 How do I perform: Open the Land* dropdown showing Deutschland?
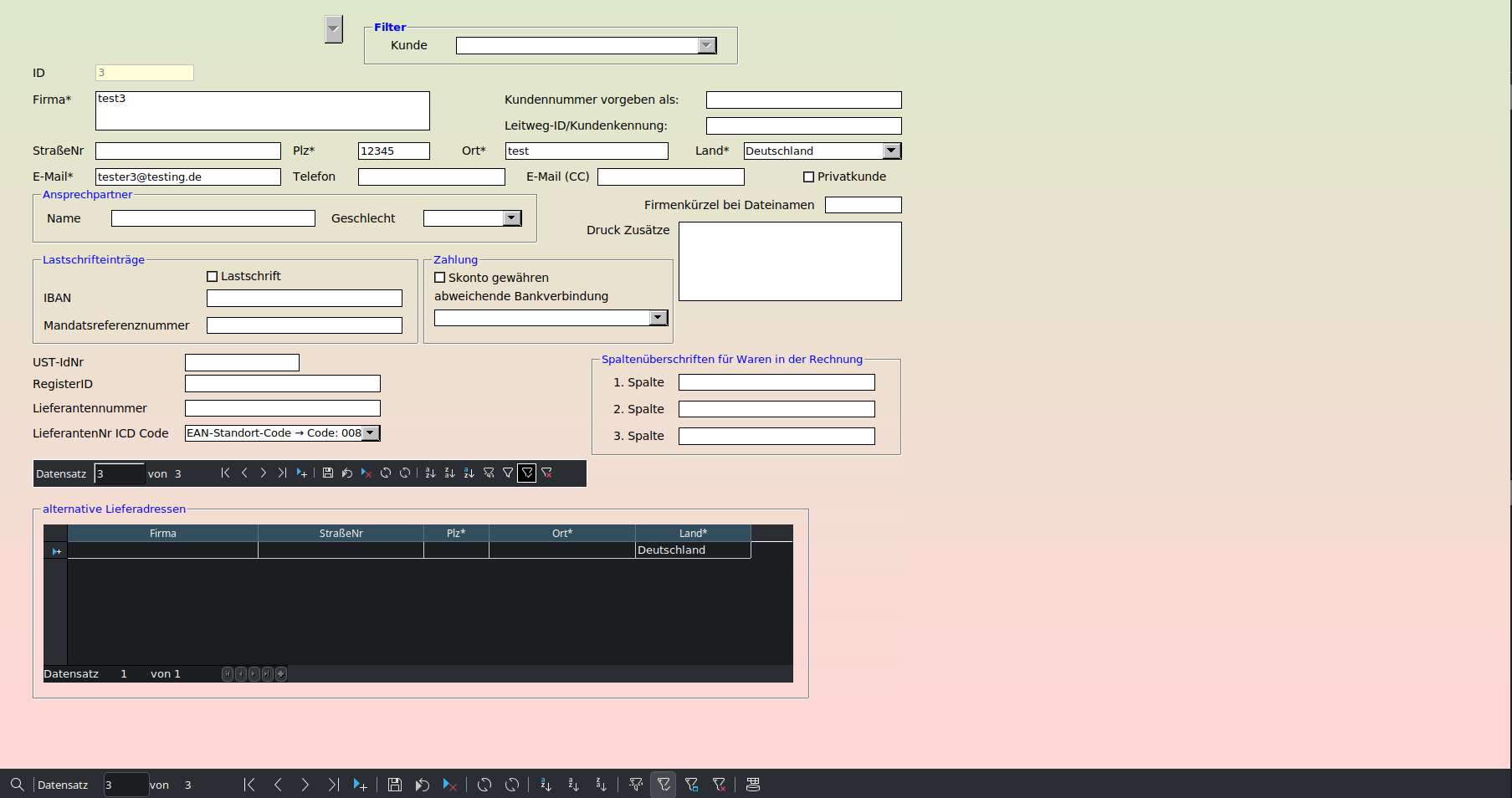coord(892,151)
